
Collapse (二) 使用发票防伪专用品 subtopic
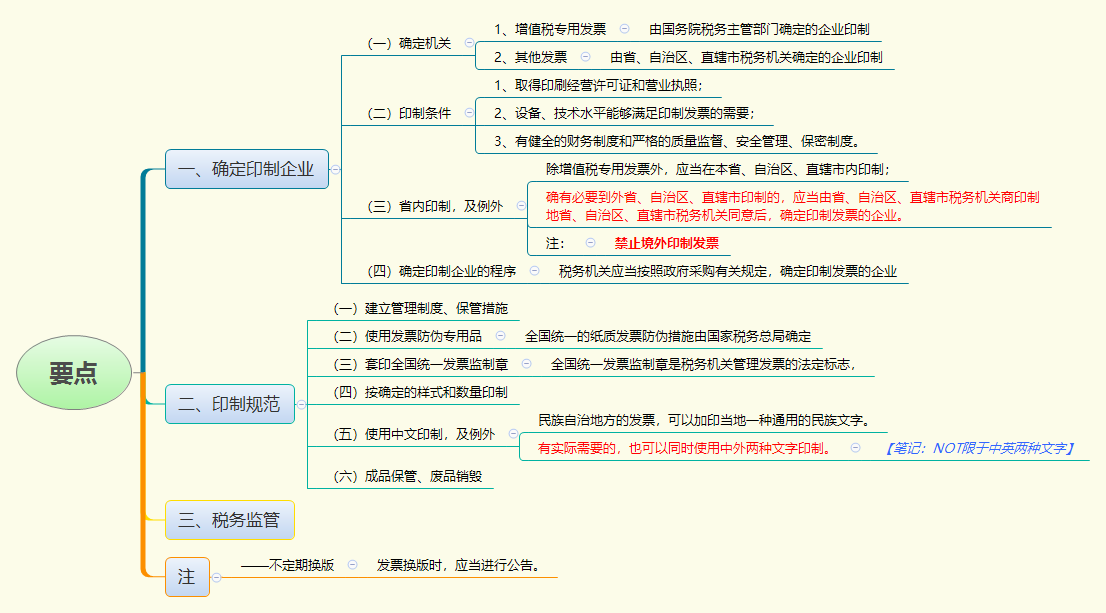click(x=500, y=336)
